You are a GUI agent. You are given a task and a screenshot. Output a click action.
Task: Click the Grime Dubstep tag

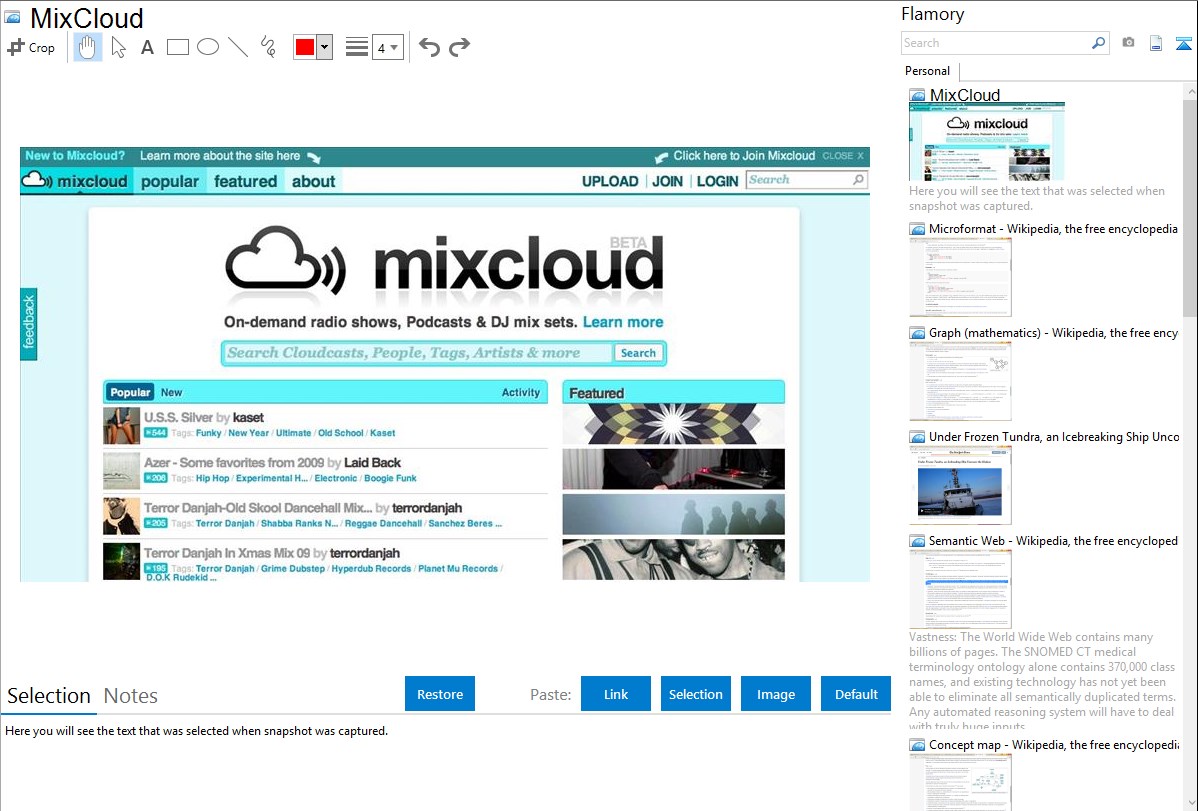tap(293, 569)
